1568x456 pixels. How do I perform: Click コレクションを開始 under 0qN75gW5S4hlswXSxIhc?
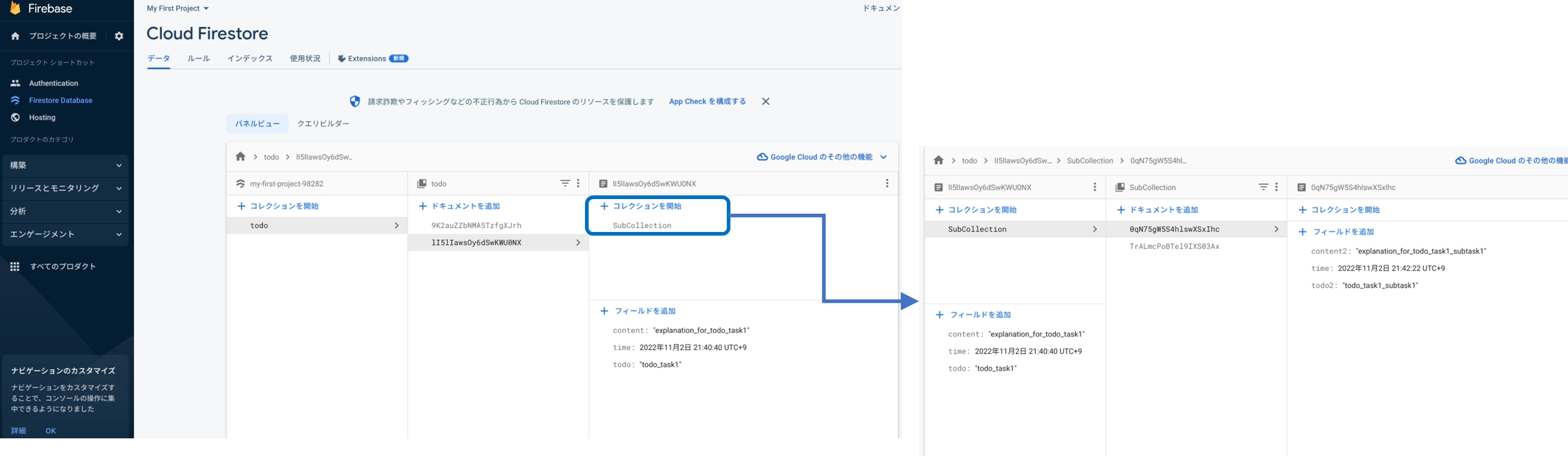click(1339, 210)
